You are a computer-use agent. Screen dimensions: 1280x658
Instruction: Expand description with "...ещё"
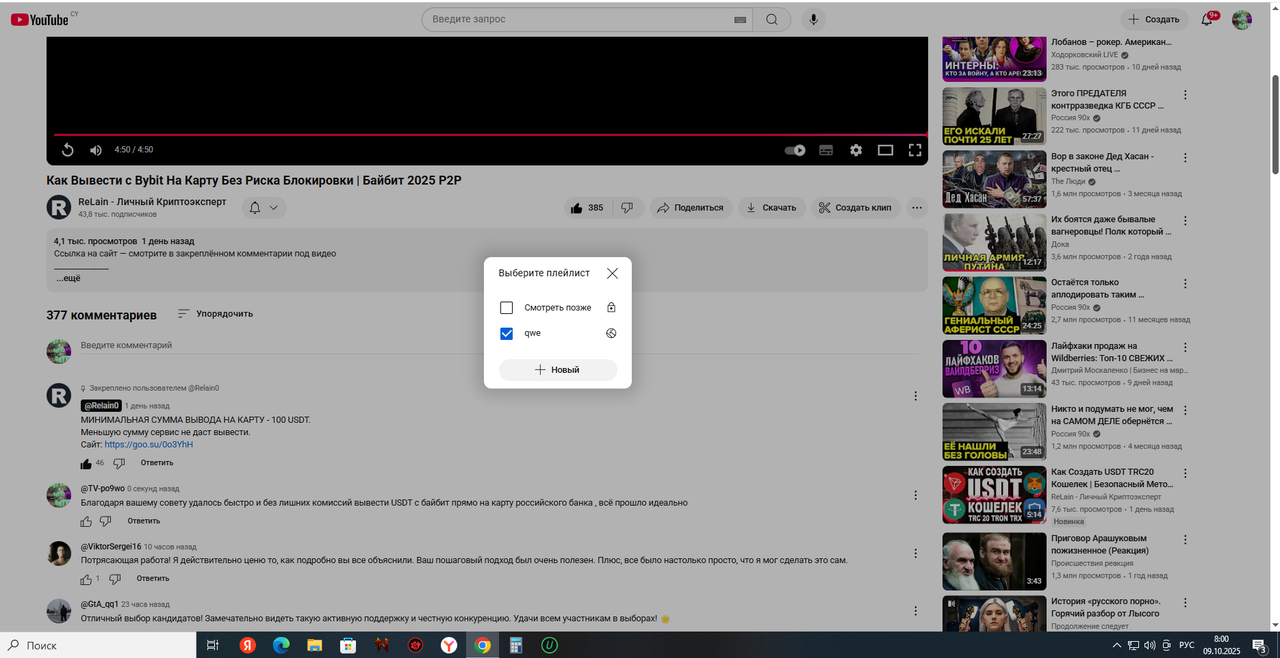(x=67, y=278)
